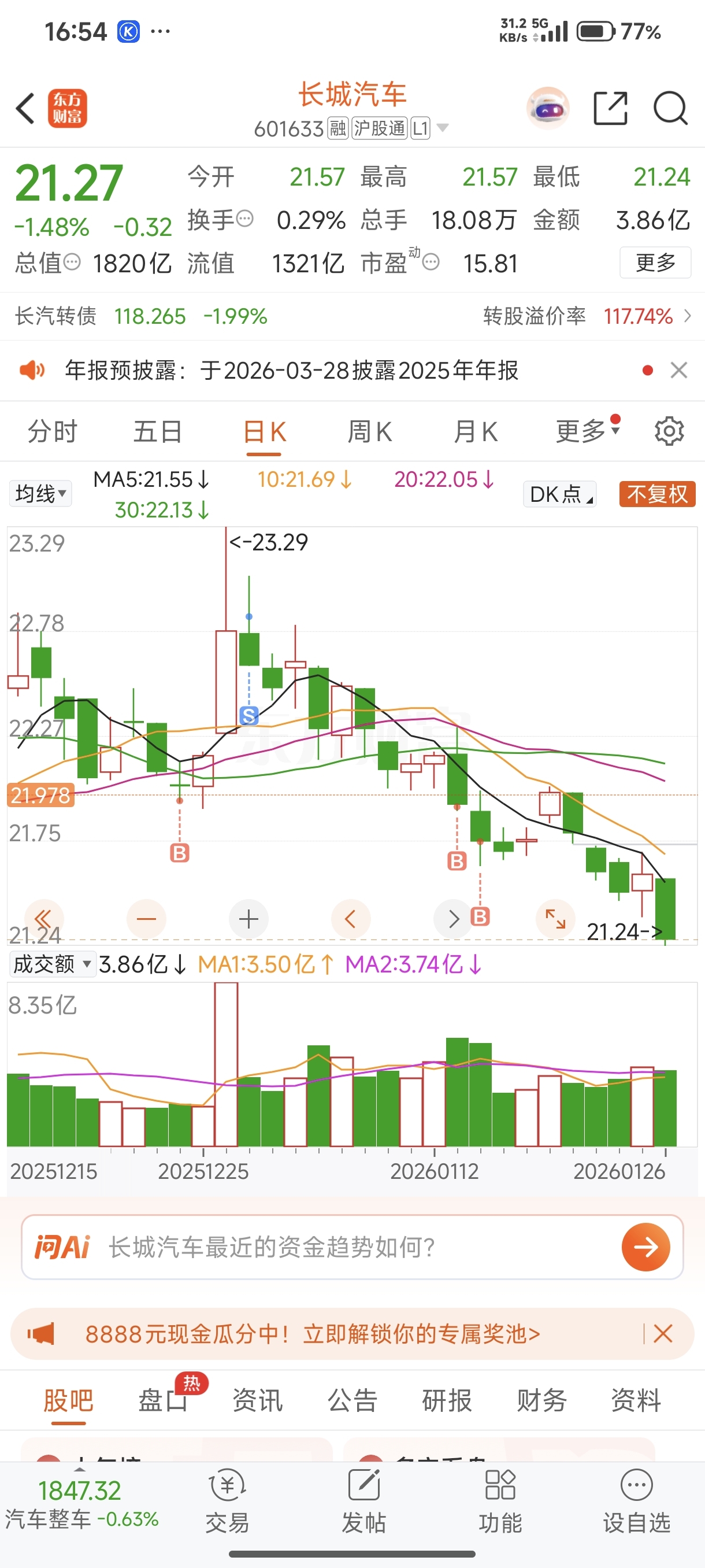Screen dimensions: 705x1568
Task: Open the Eastmoney logo home icon
Action: (x=68, y=109)
